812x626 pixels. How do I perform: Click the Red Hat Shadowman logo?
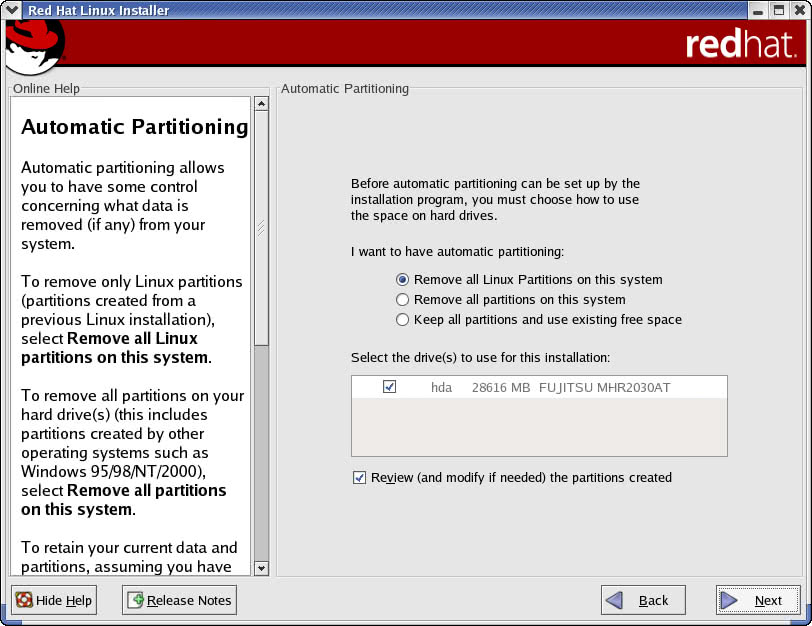[34, 48]
